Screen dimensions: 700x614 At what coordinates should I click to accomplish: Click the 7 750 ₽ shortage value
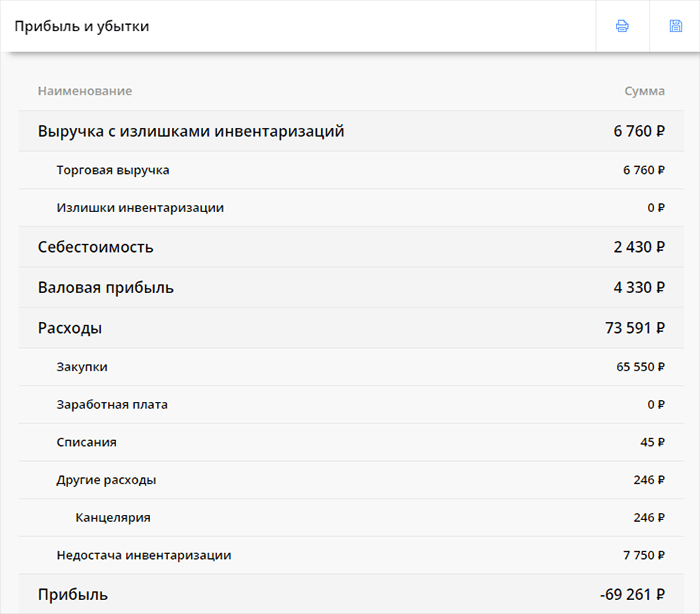coord(644,555)
